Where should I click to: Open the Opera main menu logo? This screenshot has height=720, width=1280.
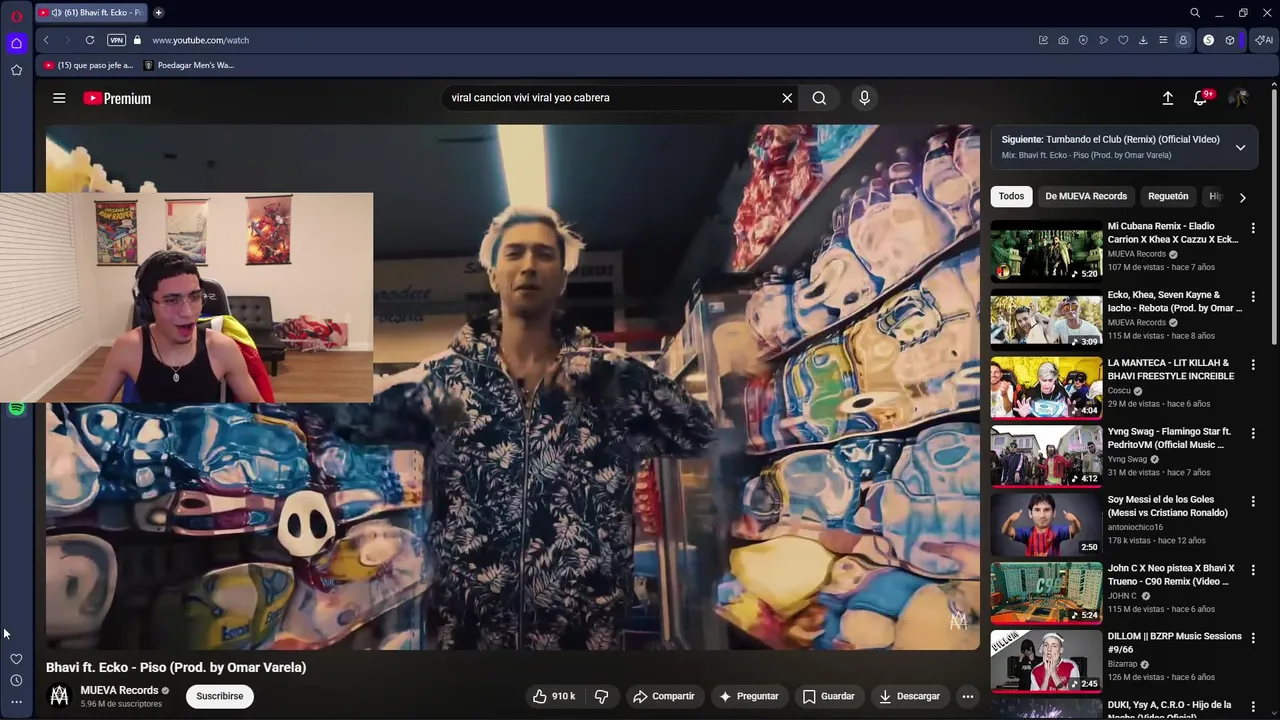16,16
